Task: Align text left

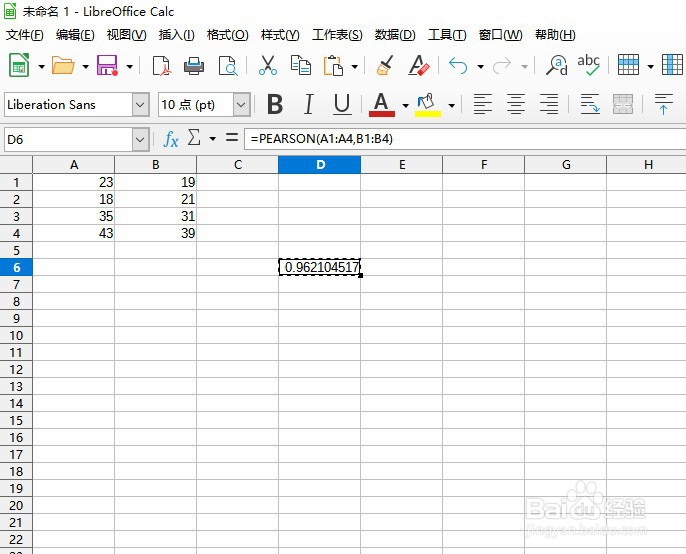Action: click(x=483, y=104)
